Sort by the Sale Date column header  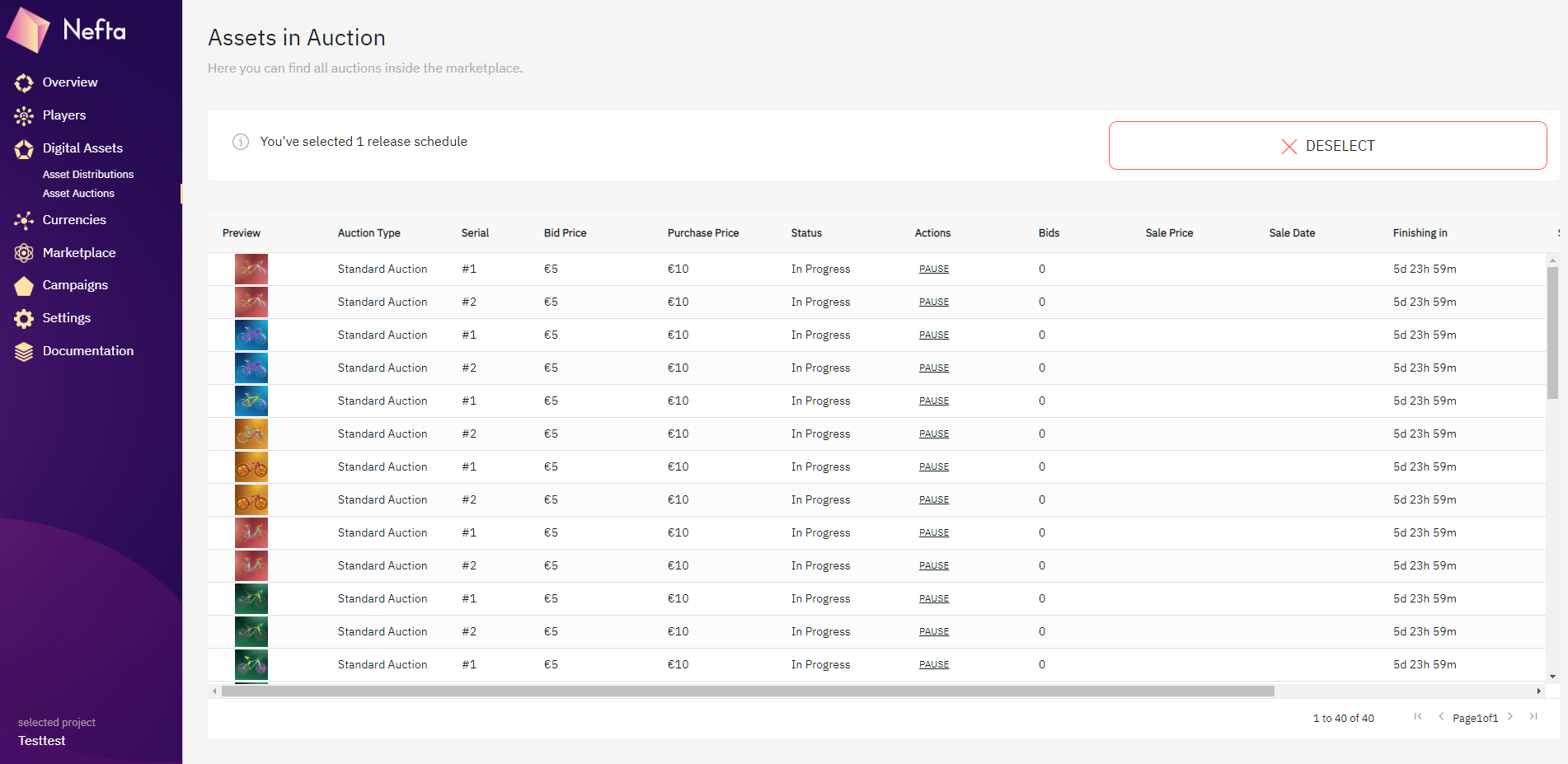point(1292,233)
